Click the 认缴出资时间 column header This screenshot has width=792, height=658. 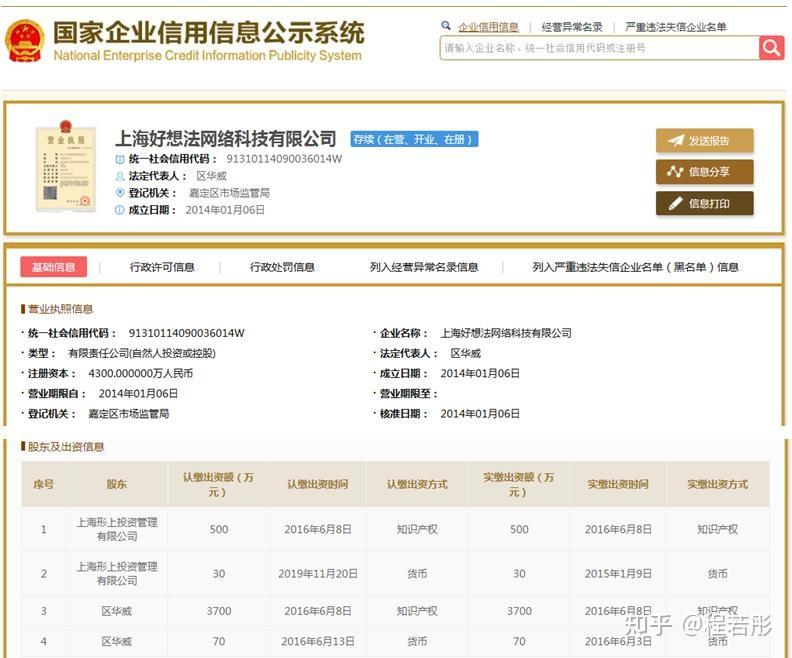[318, 484]
